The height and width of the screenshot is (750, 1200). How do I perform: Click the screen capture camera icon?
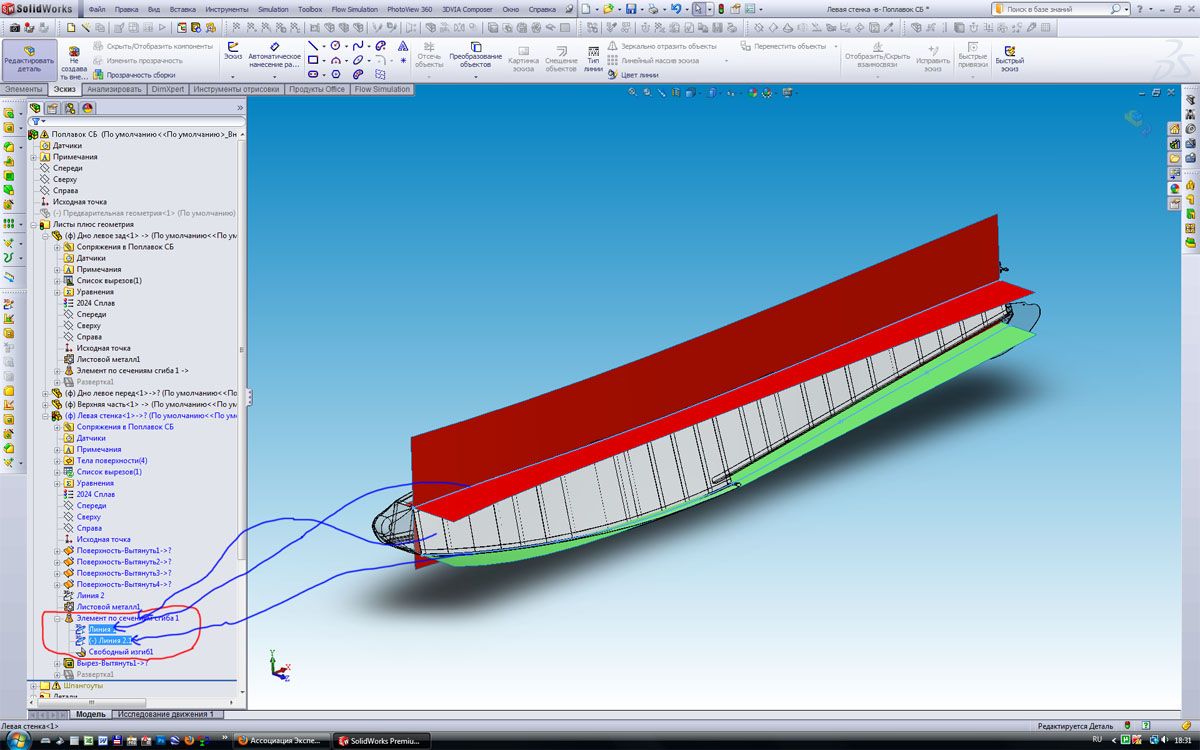[14, 27]
